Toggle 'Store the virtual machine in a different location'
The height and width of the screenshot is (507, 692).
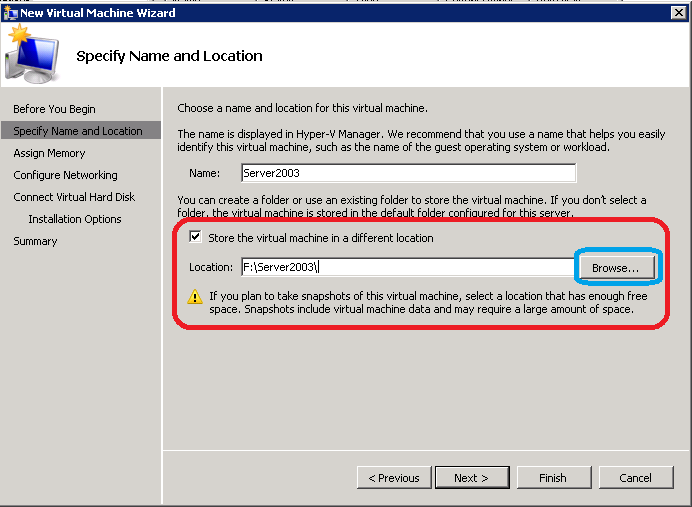(195, 238)
